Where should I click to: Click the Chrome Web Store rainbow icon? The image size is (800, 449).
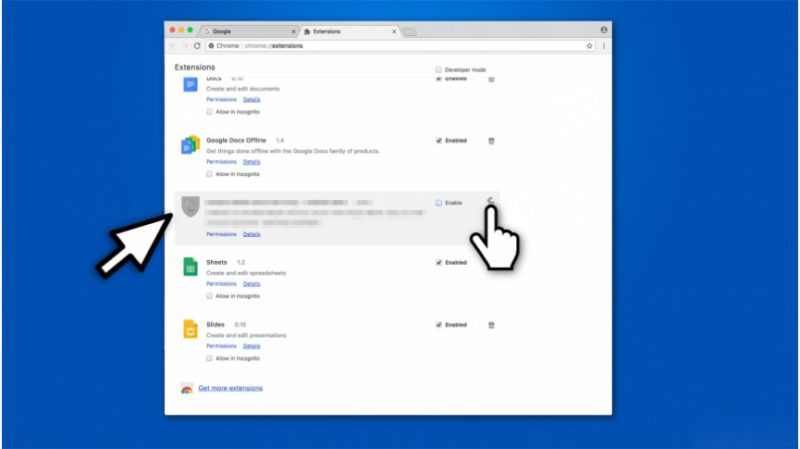click(x=186, y=388)
